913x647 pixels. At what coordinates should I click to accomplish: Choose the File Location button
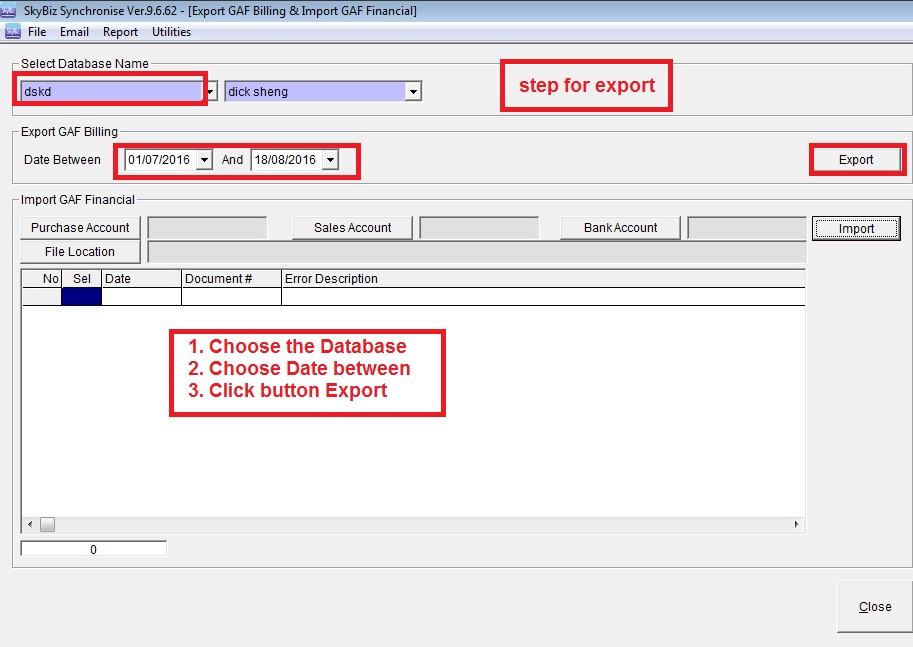(x=80, y=252)
